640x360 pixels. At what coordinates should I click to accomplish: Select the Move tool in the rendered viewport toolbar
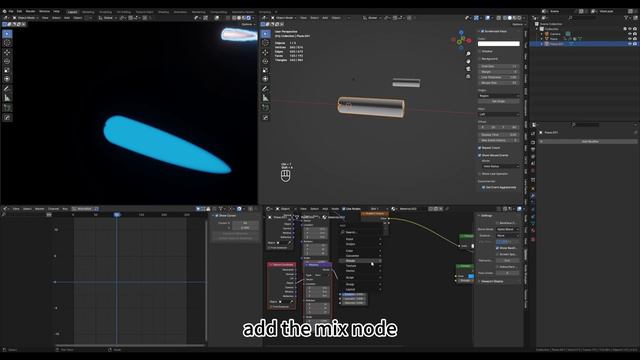click(7, 52)
